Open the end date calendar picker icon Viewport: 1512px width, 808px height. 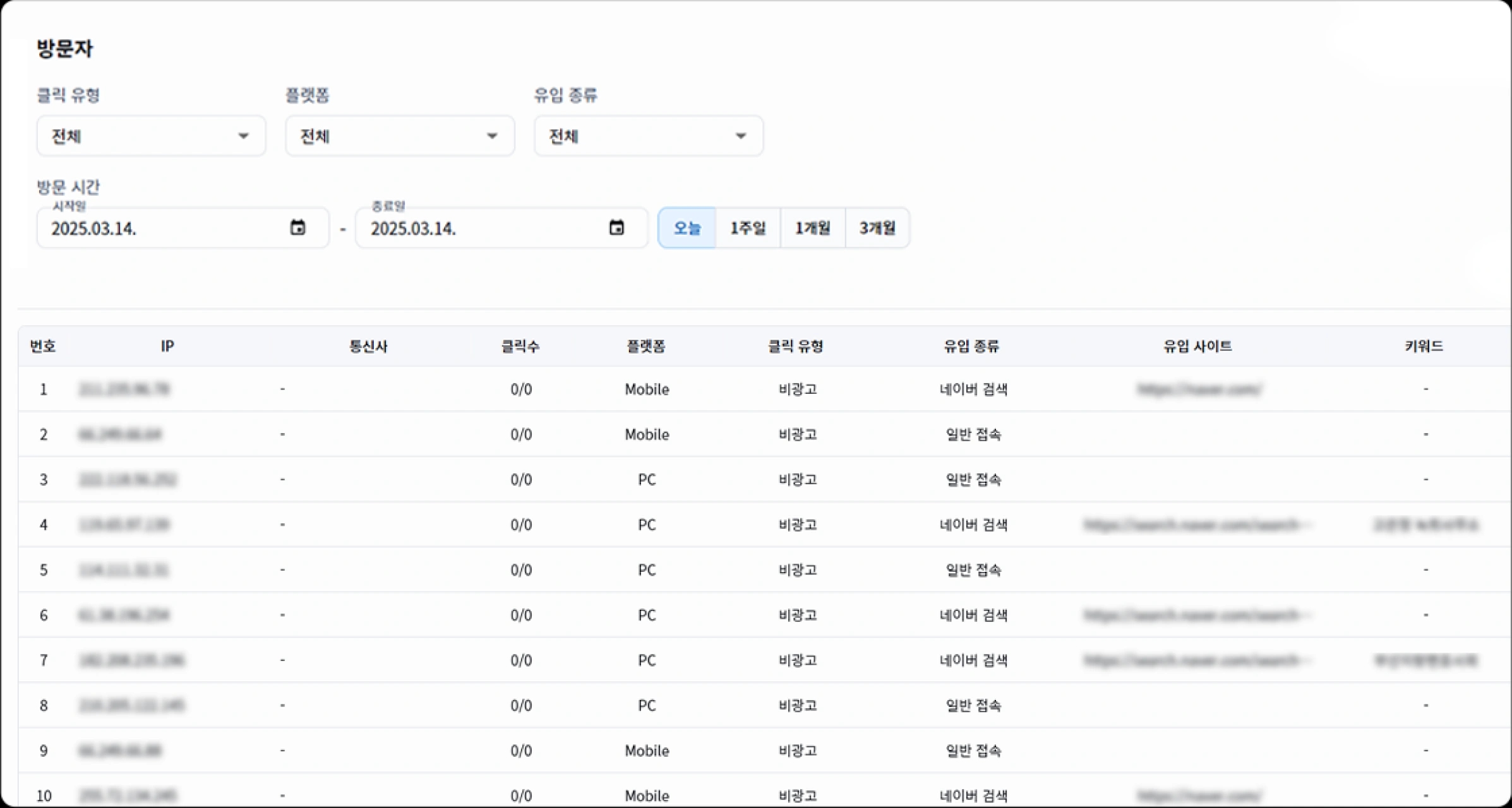pos(616,227)
